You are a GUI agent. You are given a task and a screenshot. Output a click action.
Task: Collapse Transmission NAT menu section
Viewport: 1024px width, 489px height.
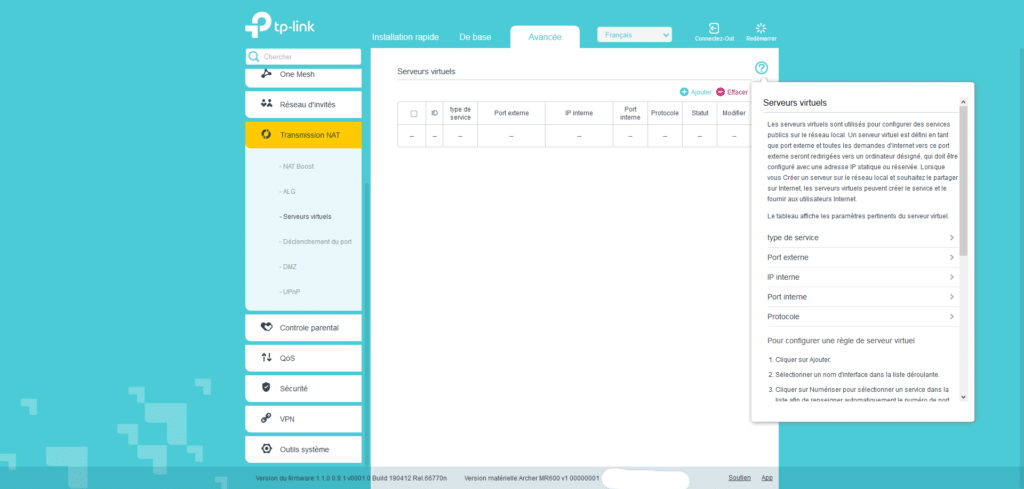pos(303,134)
